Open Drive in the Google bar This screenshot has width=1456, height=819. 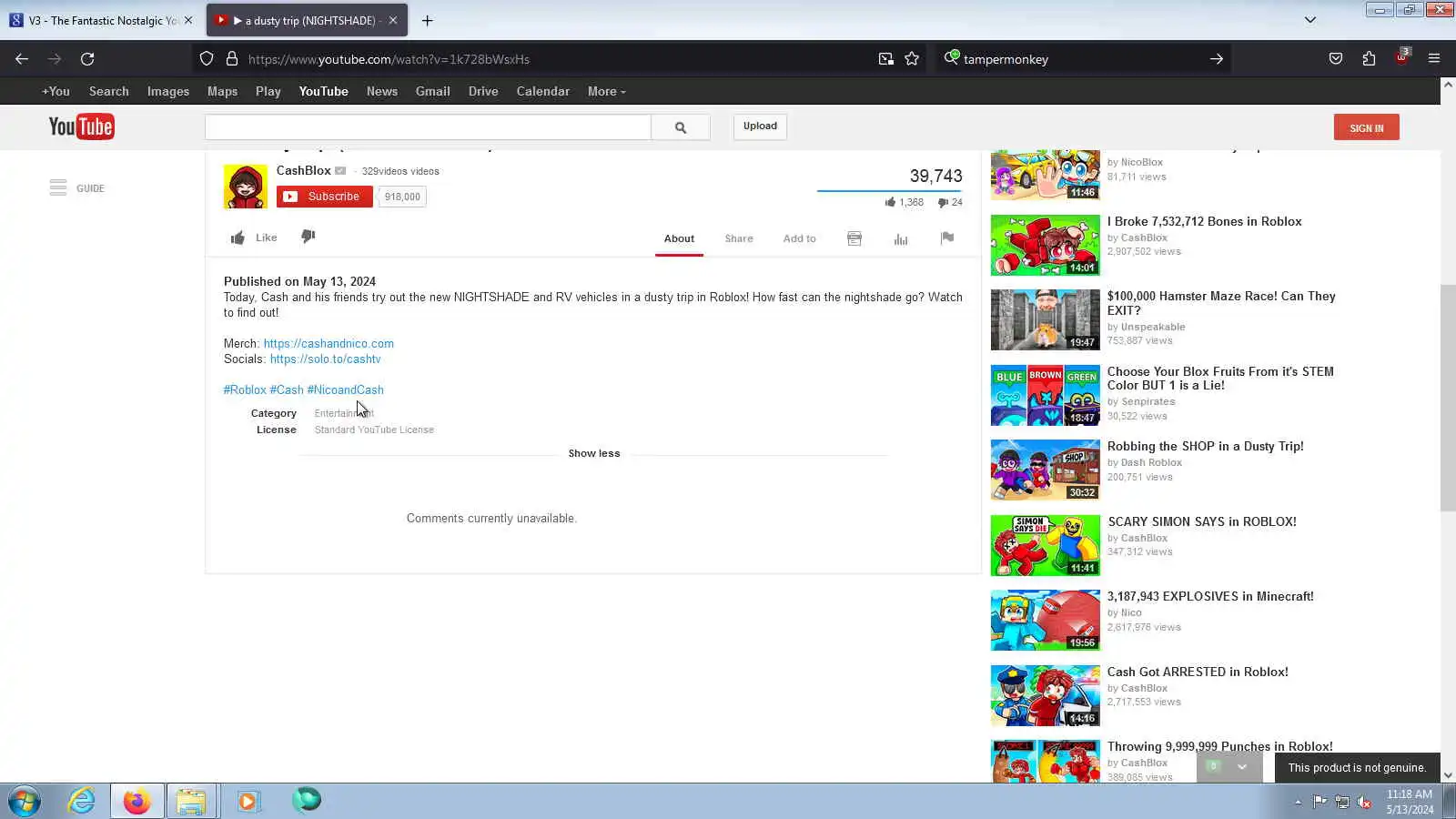click(x=483, y=91)
